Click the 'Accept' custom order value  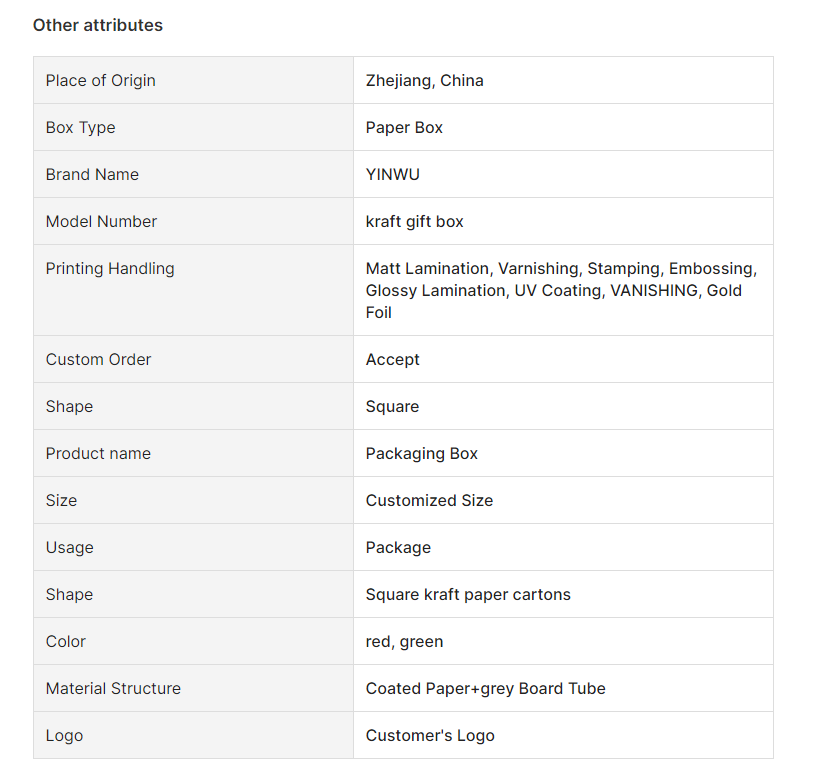(393, 360)
